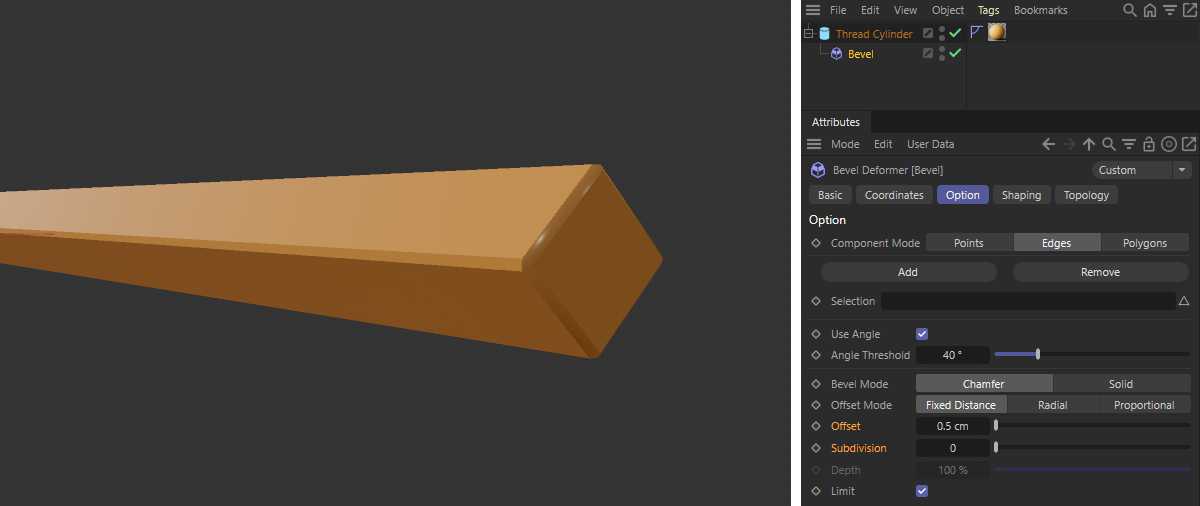The image size is (1200, 506).
Task: Toggle Bevel visibility dots
Action: coord(942,54)
